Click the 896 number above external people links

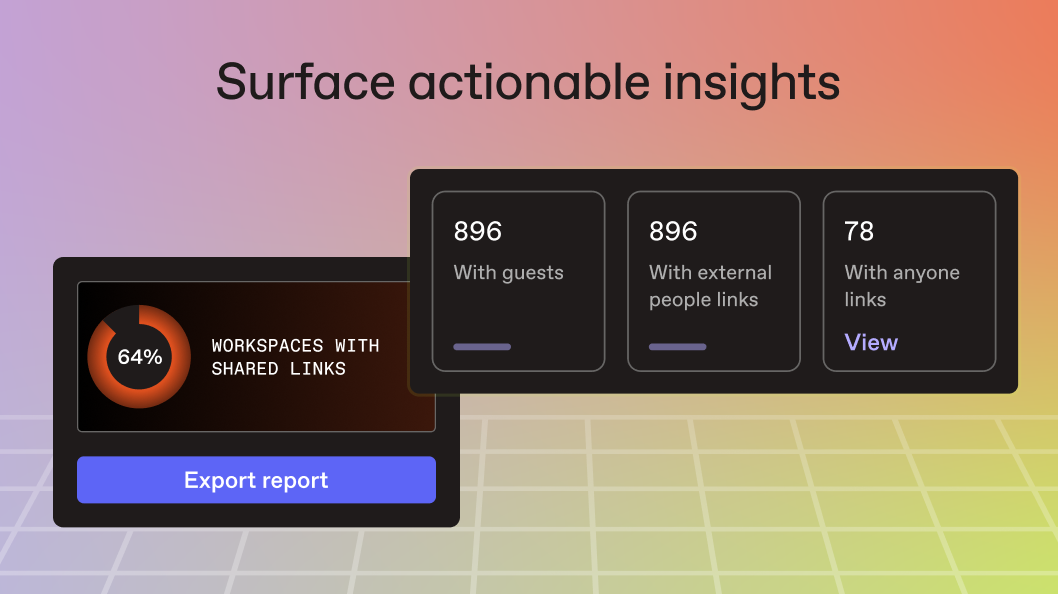pyautogui.click(x=673, y=232)
